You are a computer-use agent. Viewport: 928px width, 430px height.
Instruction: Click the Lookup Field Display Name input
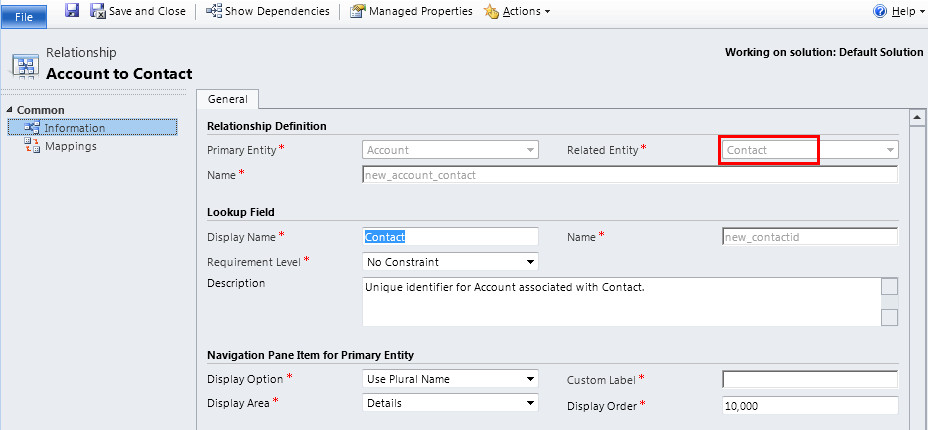tap(450, 237)
